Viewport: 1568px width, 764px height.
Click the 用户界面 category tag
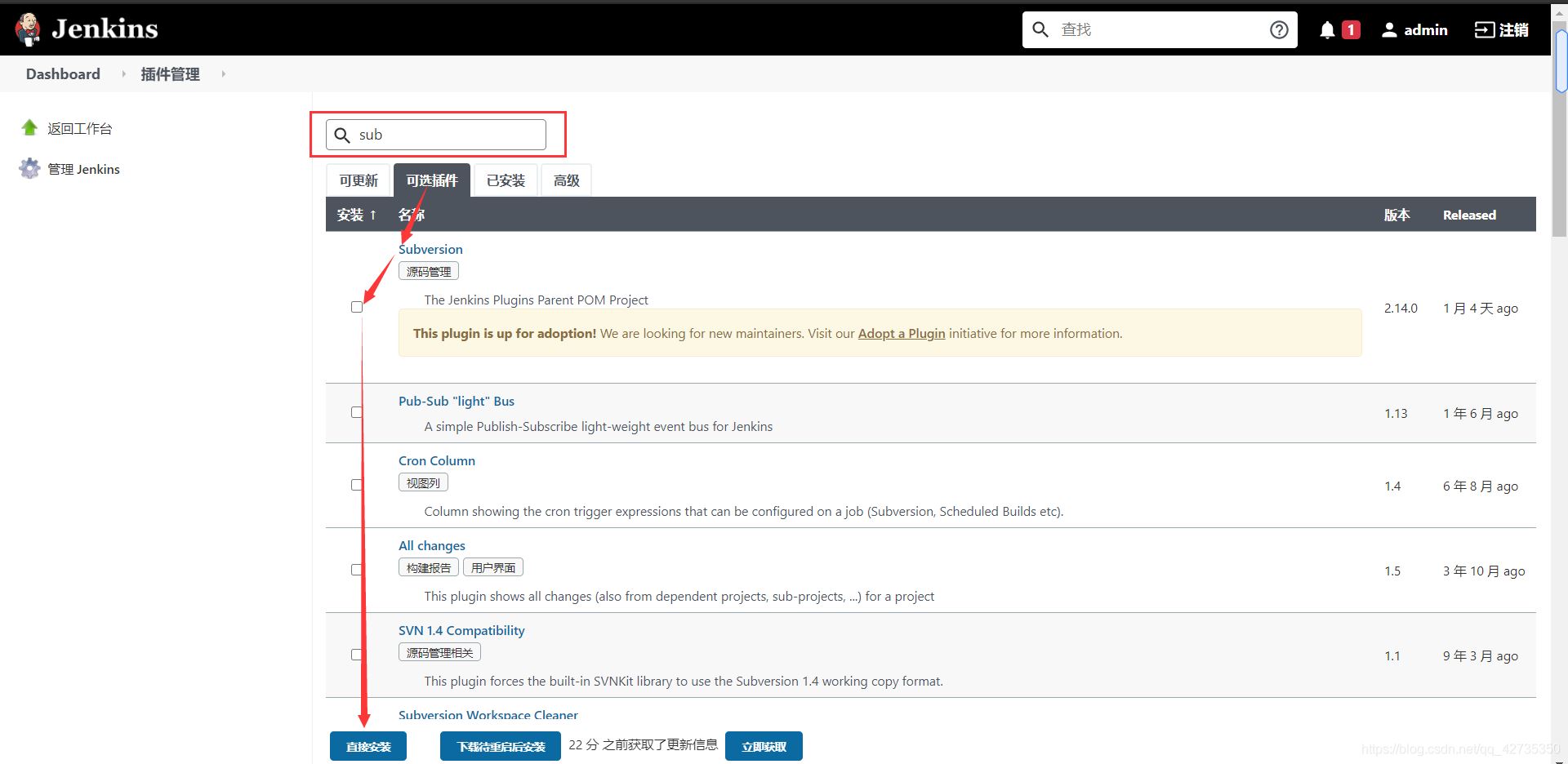click(493, 567)
